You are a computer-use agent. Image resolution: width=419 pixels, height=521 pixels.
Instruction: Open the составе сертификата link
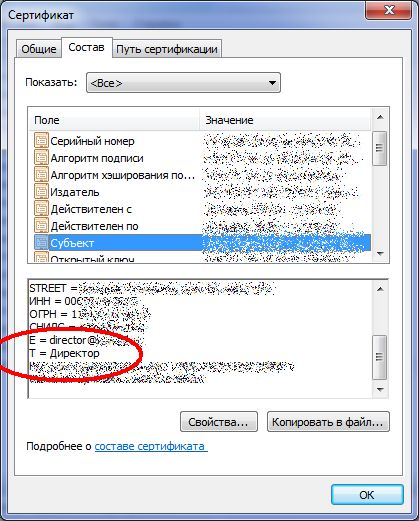pos(151,446)
